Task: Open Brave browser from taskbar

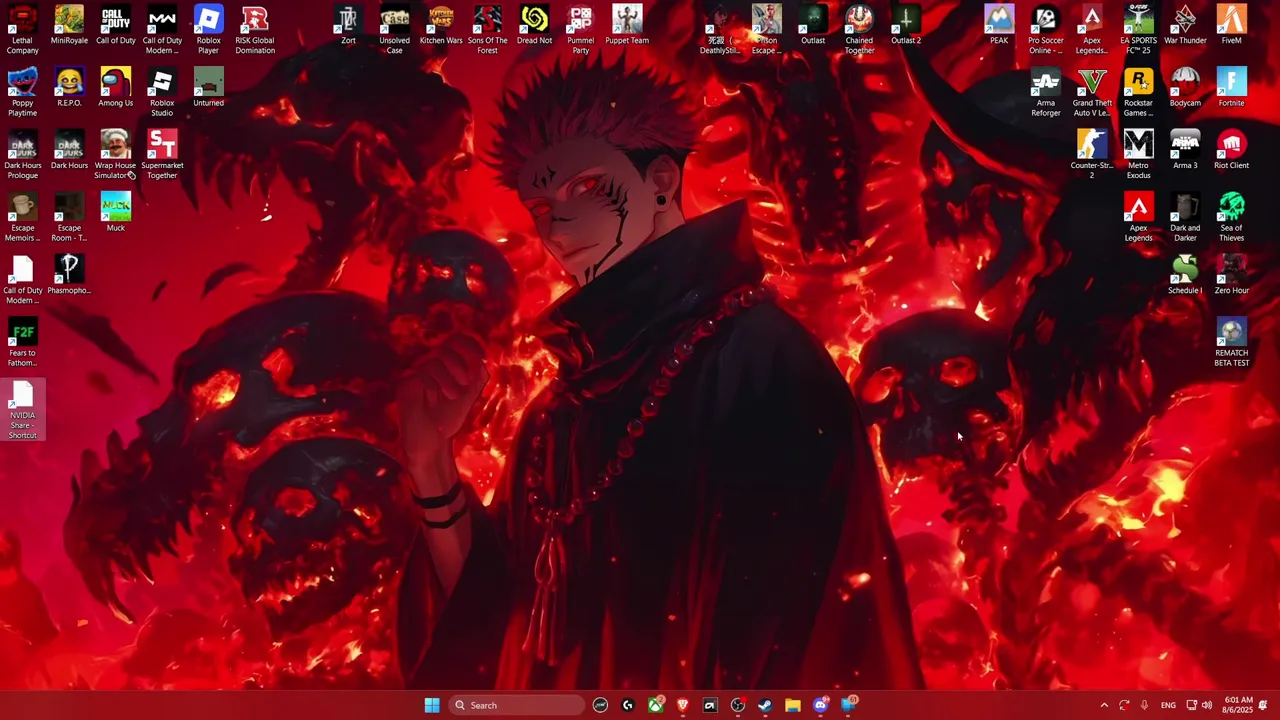Action: coord(683,705)
